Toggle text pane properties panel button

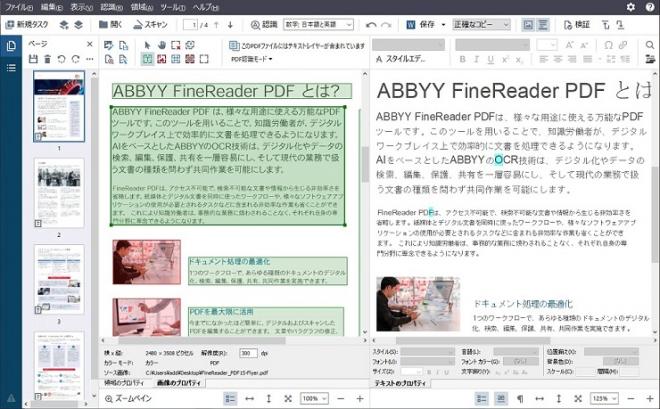[482, 398]
